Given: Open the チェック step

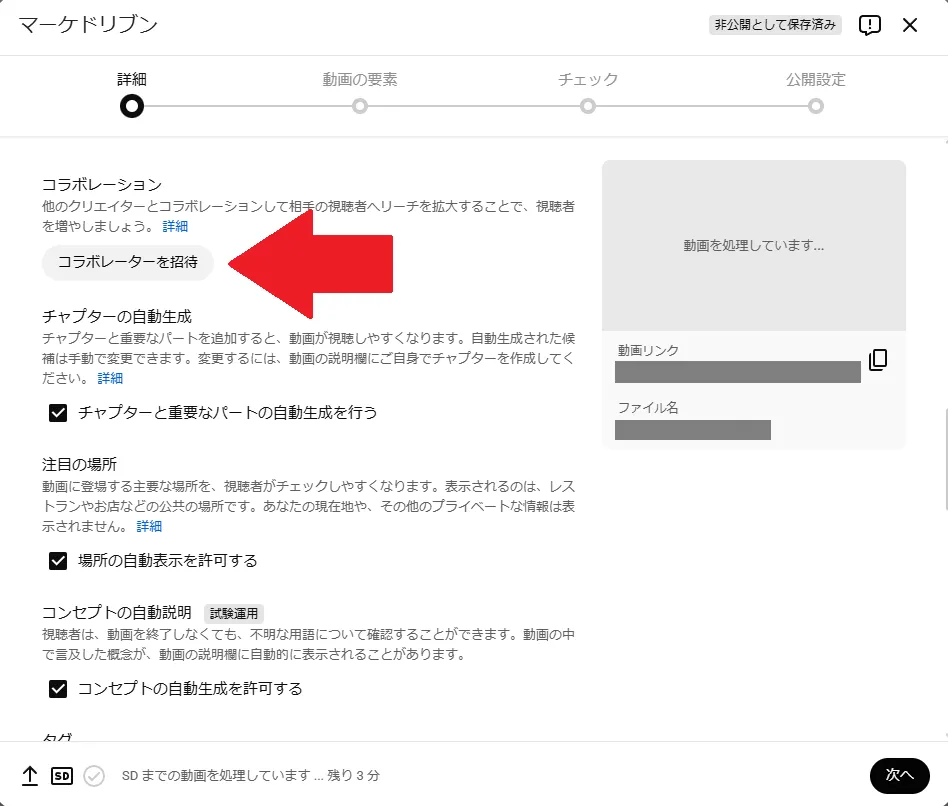Looking at the screenshot, I should pos(588,105).
